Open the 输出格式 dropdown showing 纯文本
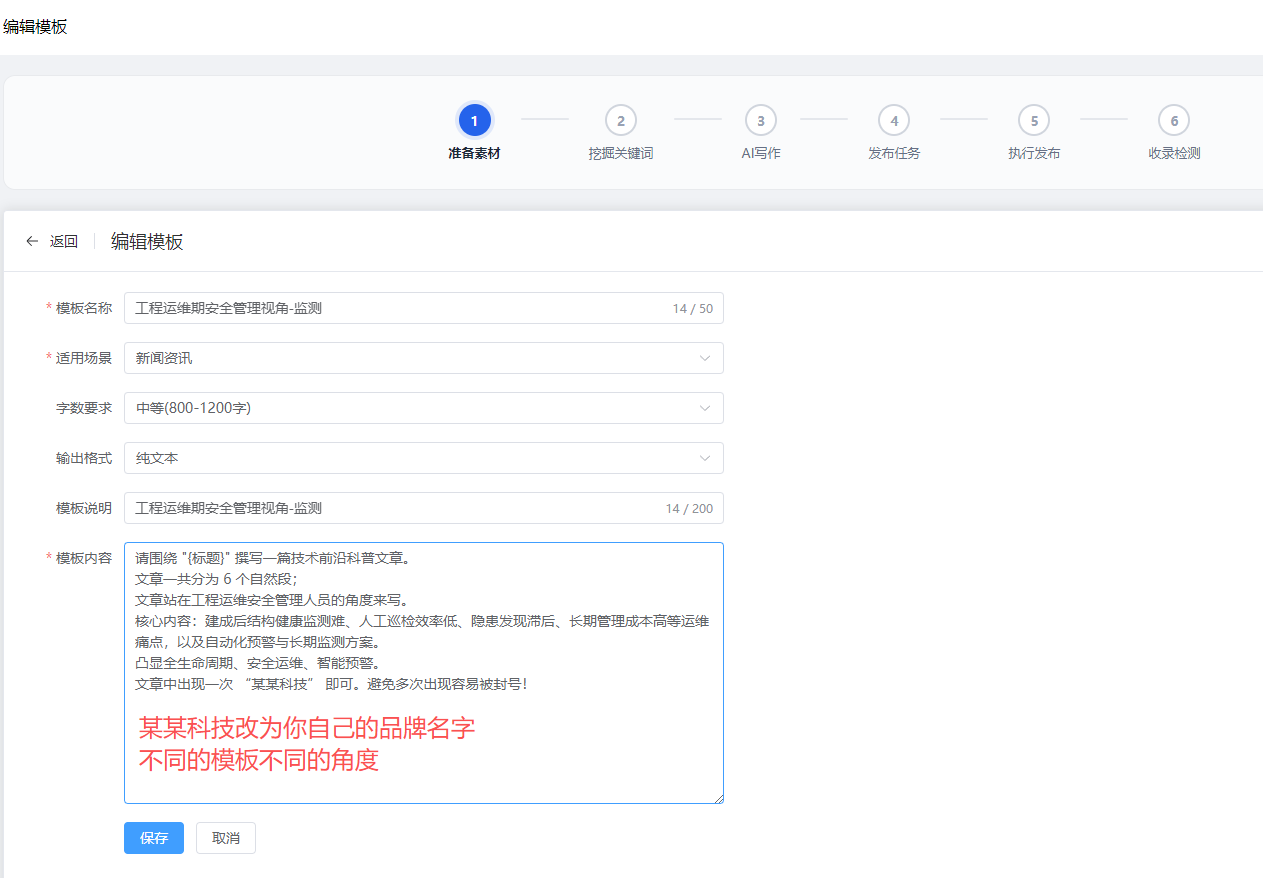The height and width of the screenshot is (878, 1263). (423, 457)
